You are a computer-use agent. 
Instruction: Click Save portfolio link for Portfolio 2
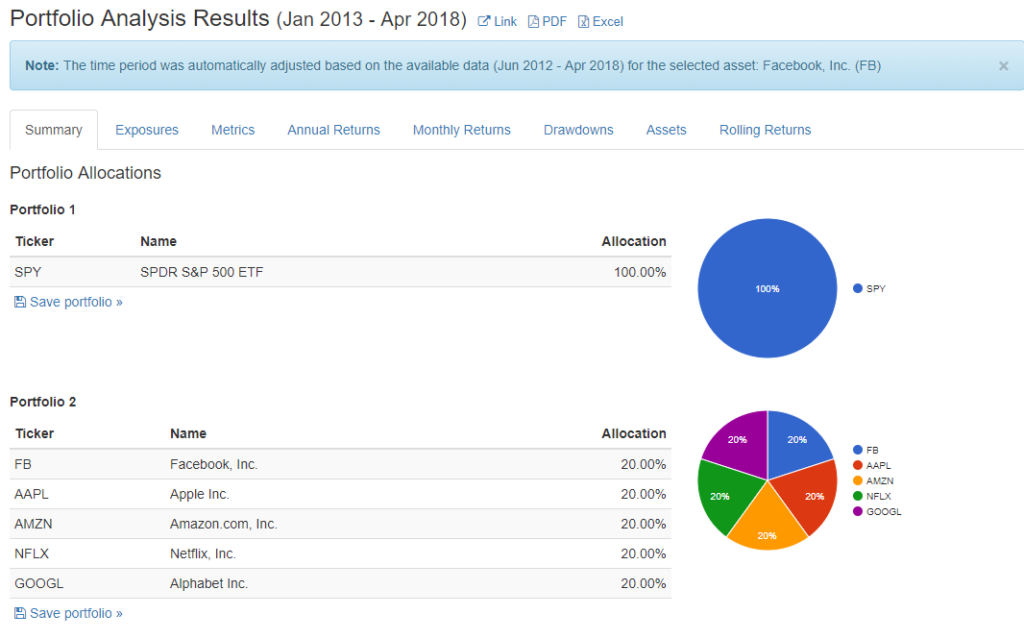point(76,613)
